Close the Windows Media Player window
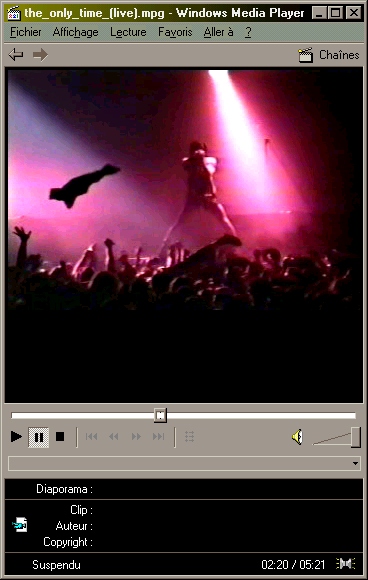368x580 pixels. [354, 13]
